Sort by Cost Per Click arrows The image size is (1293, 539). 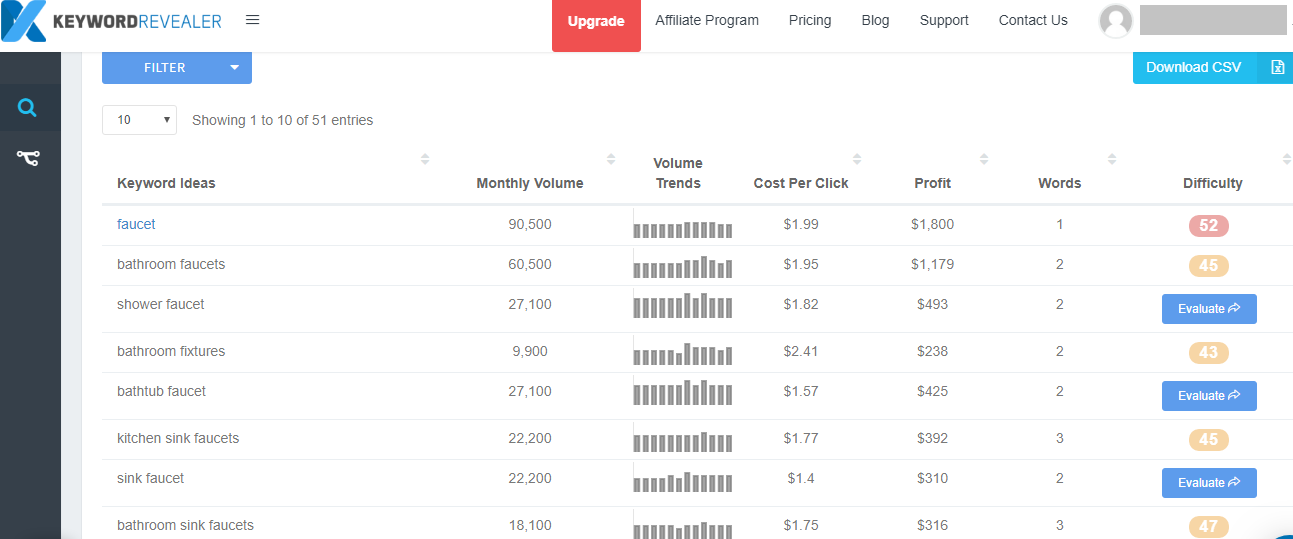click(857, 159)
